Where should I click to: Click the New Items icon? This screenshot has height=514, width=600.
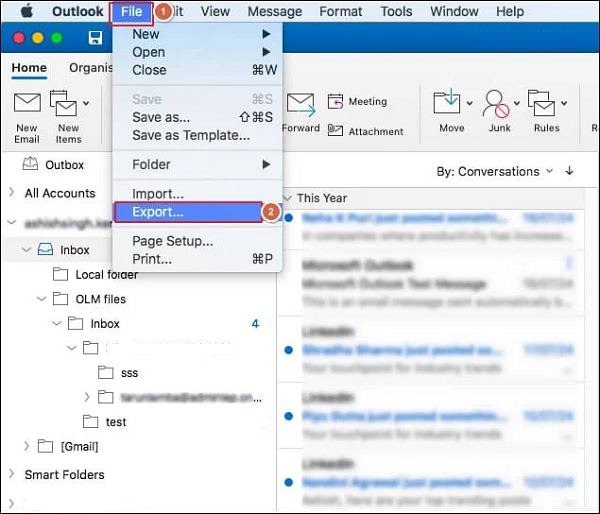pos(64,103)
